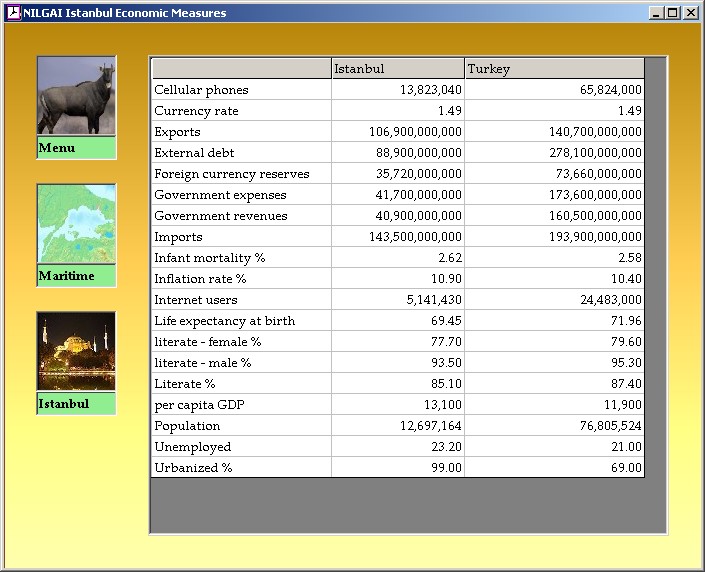
Task: Open the Maritime map image
Action: [x=76, y=224]
